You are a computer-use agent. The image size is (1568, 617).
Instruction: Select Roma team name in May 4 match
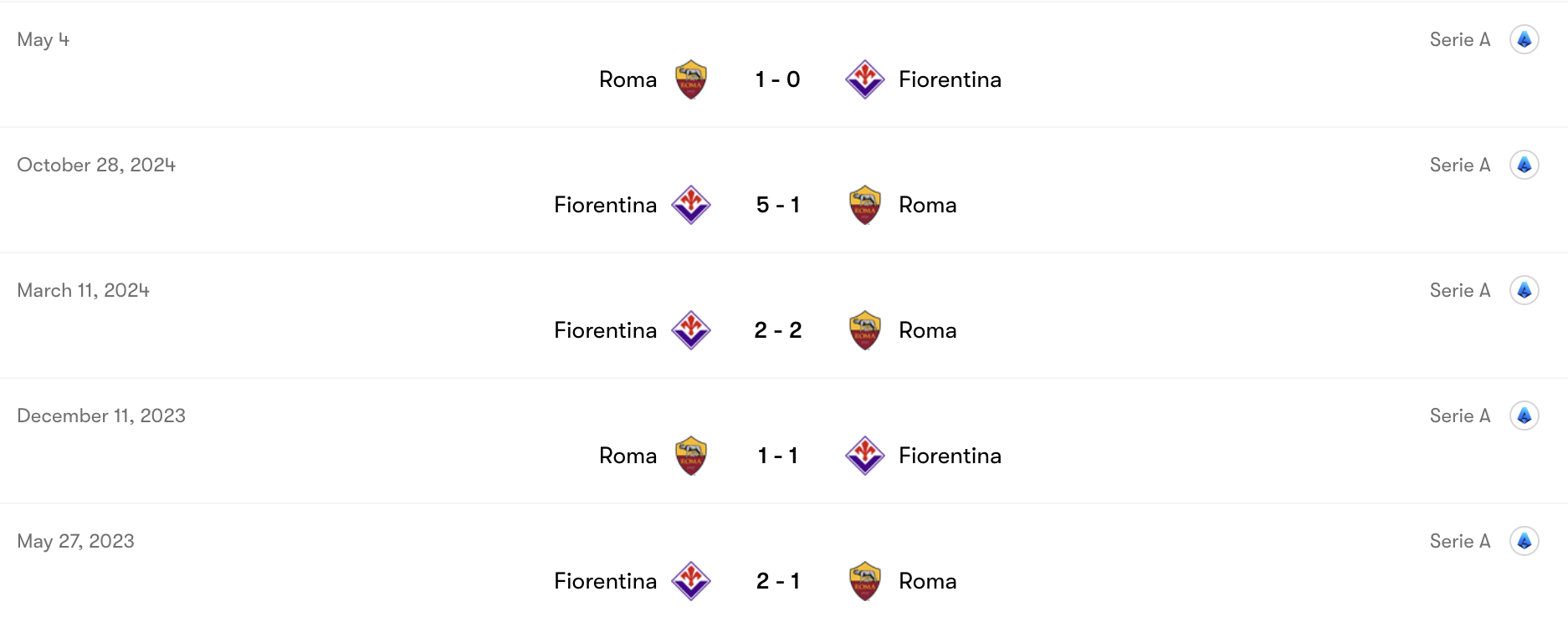point(628,79)
